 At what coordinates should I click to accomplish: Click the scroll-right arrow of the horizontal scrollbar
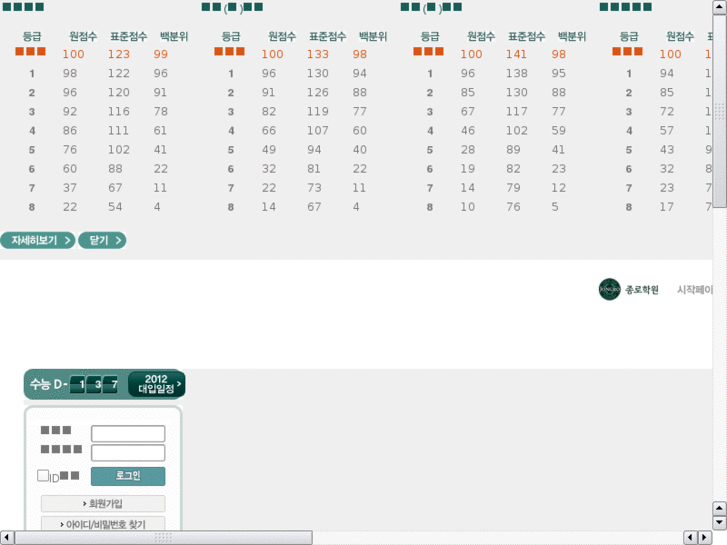coord(705,538)
